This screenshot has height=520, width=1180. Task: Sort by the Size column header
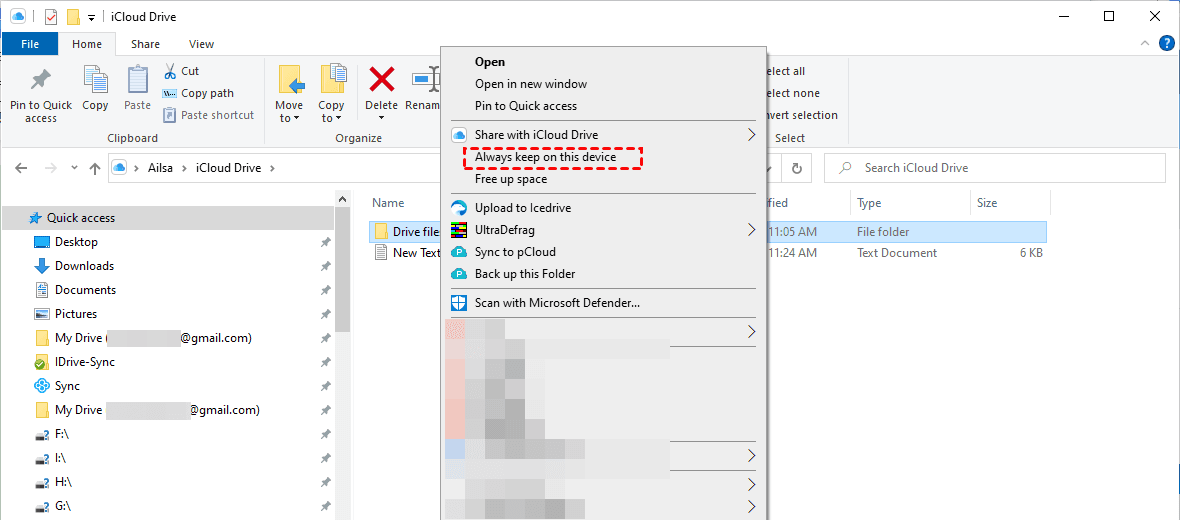click(987, 202)
